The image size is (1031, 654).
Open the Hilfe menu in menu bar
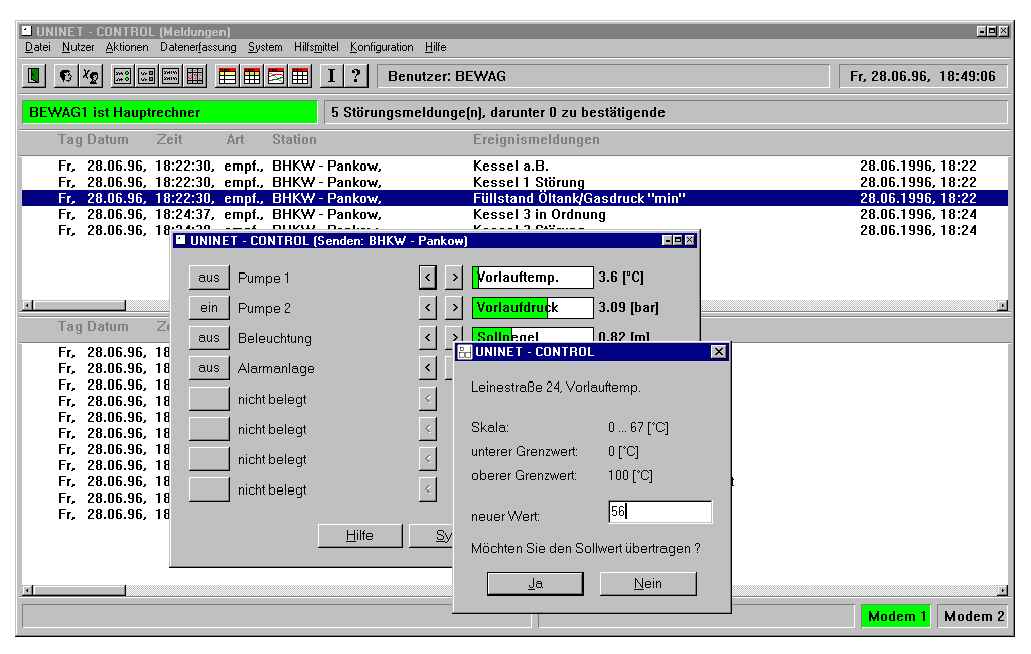pyautogui.click(x=435, y=47)
